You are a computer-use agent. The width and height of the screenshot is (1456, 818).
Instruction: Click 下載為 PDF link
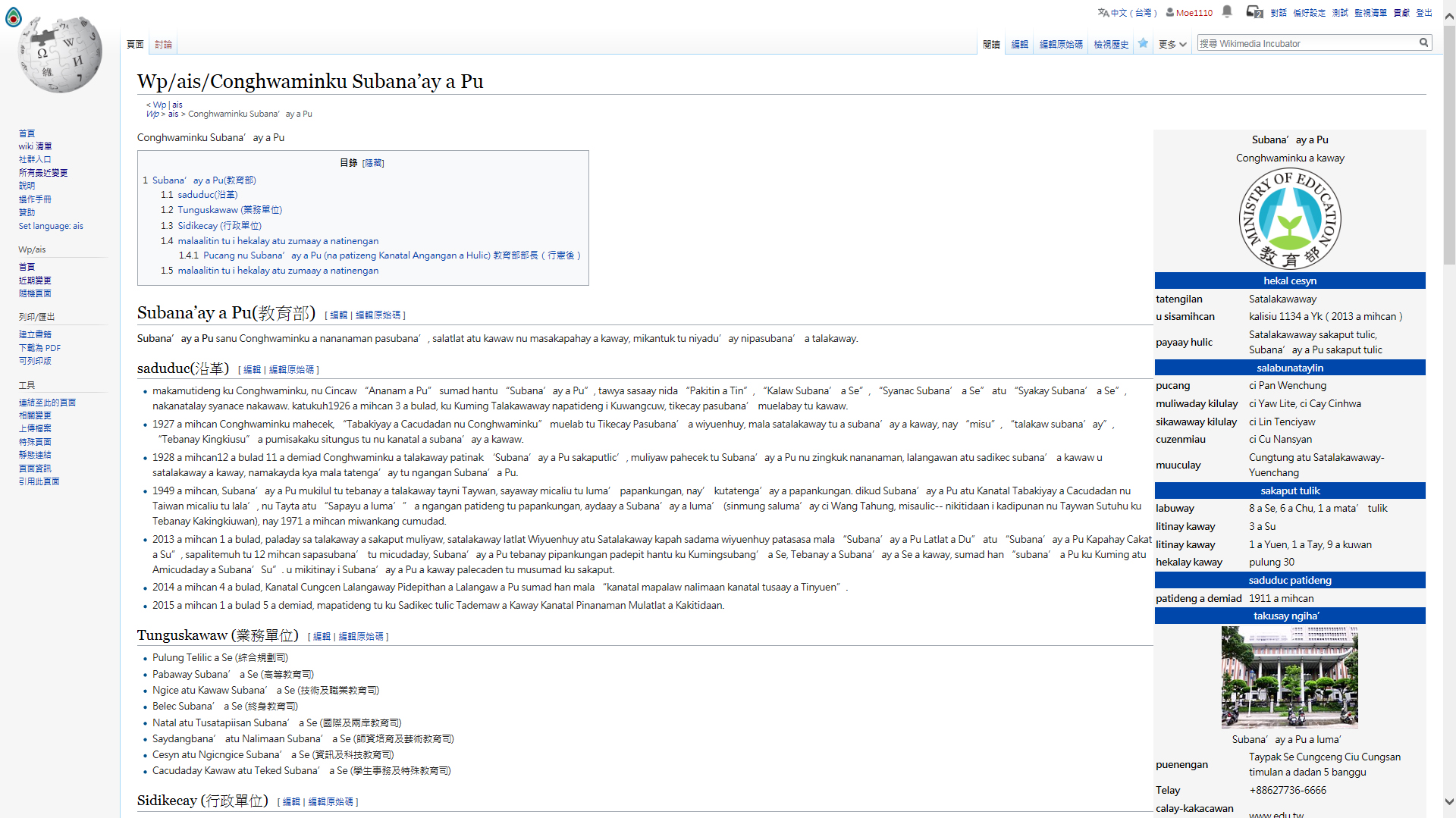coord(39,348)
